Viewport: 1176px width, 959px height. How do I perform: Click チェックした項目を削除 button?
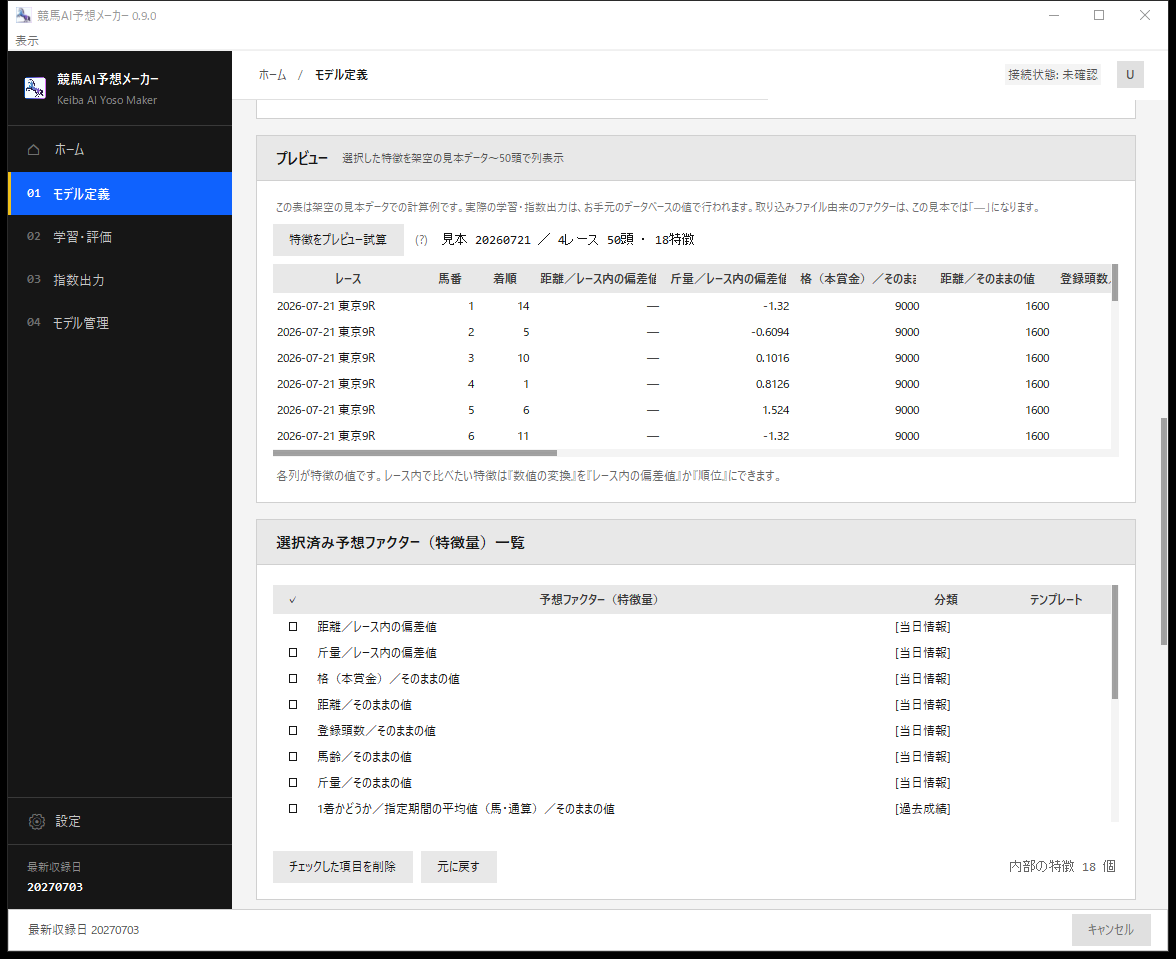pyautogui.click(x=343, y=867)
